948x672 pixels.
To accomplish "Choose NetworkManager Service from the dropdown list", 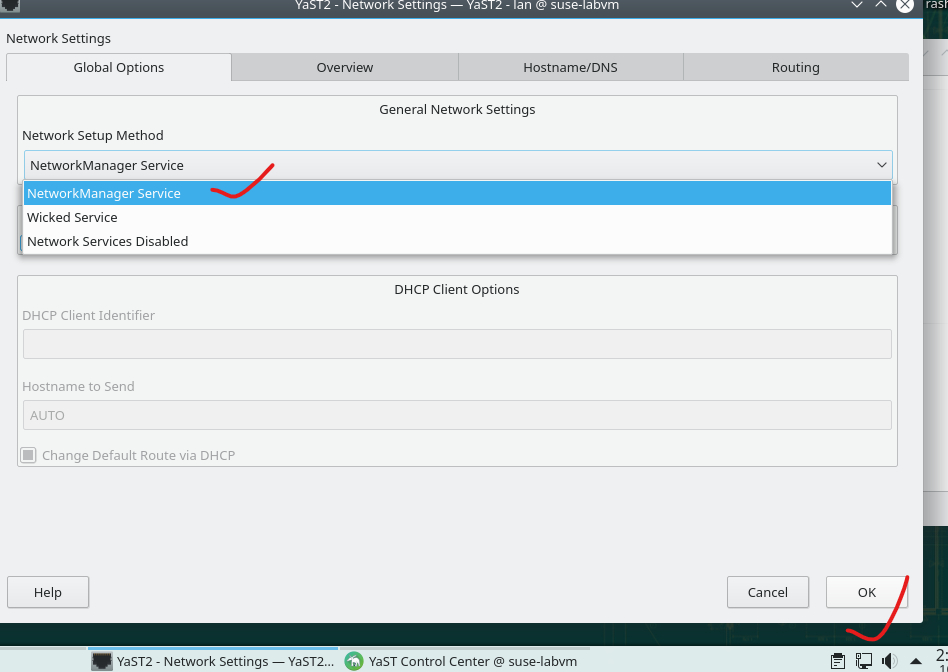I will [457, 194].
